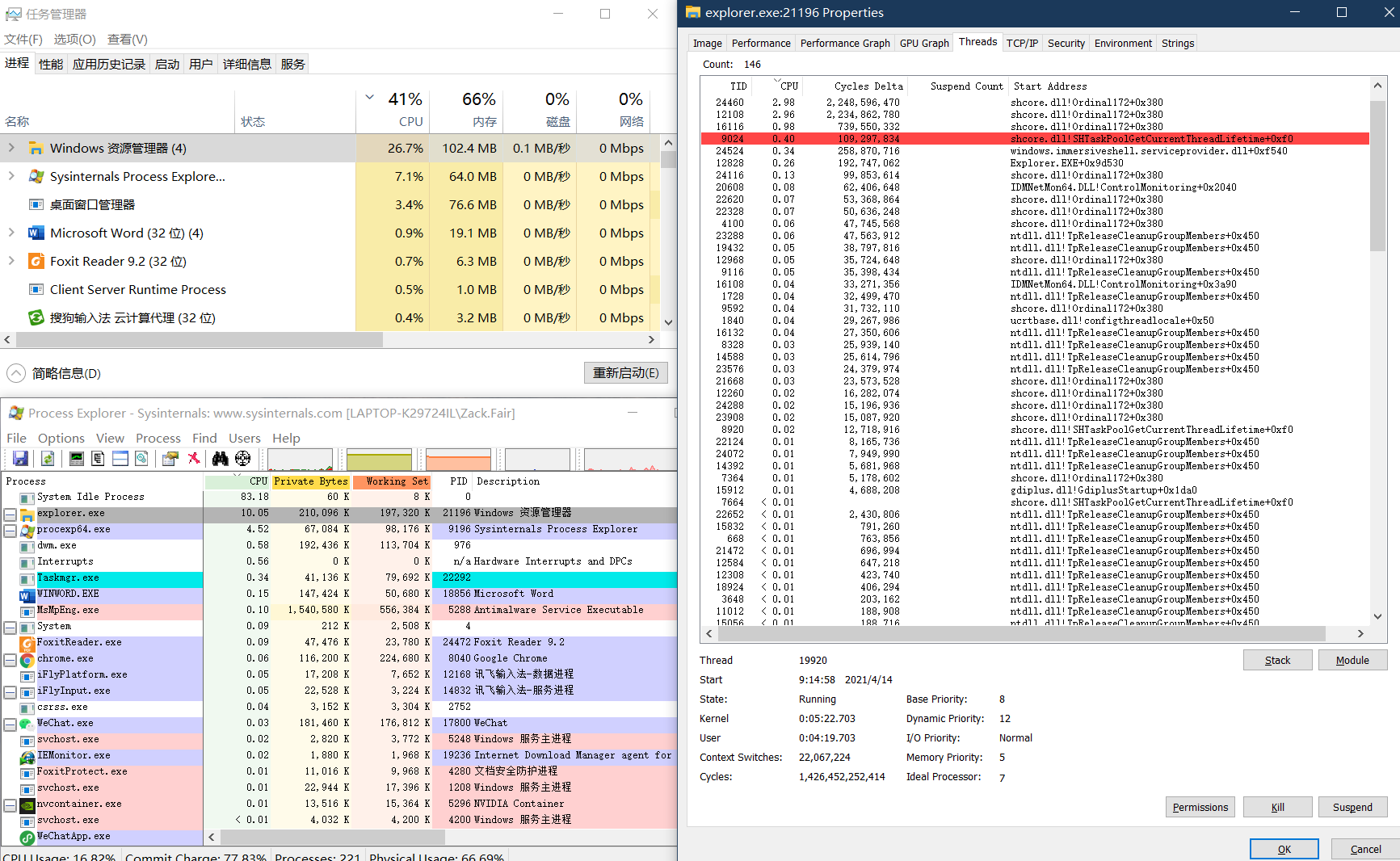This screenshot has height=861, width=1400.
Task: Collapse the nvcontainer.exe tree node
Action: point(11,804)
